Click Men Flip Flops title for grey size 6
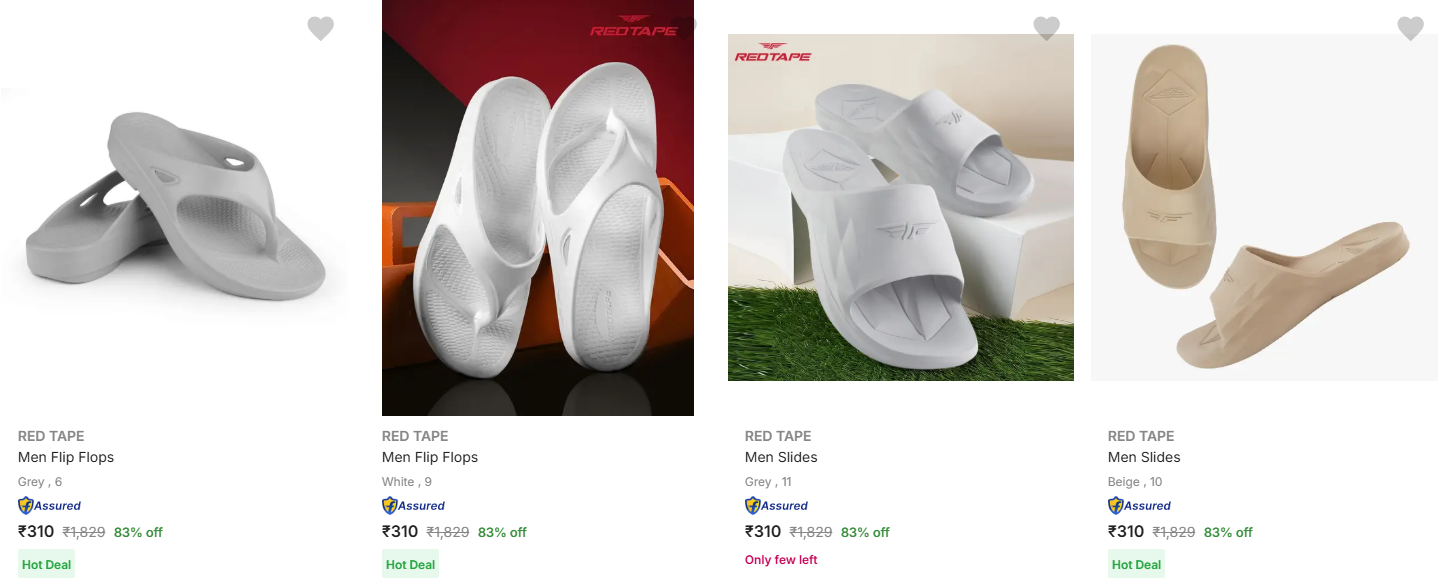This screenshot has width=1443, height=579. coord(66,457)
